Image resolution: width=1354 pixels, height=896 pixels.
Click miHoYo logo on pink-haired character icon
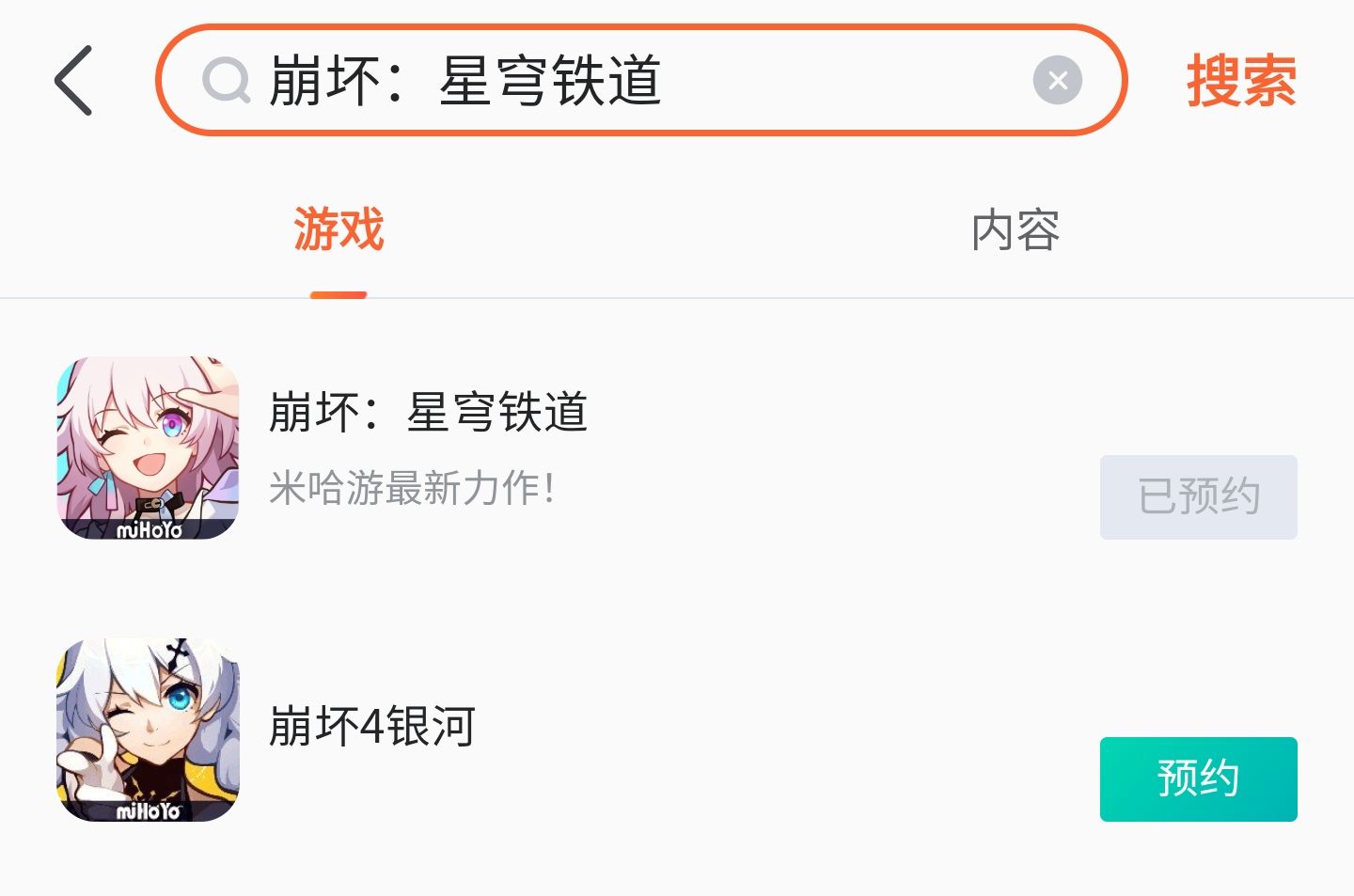tap(149, 530)
